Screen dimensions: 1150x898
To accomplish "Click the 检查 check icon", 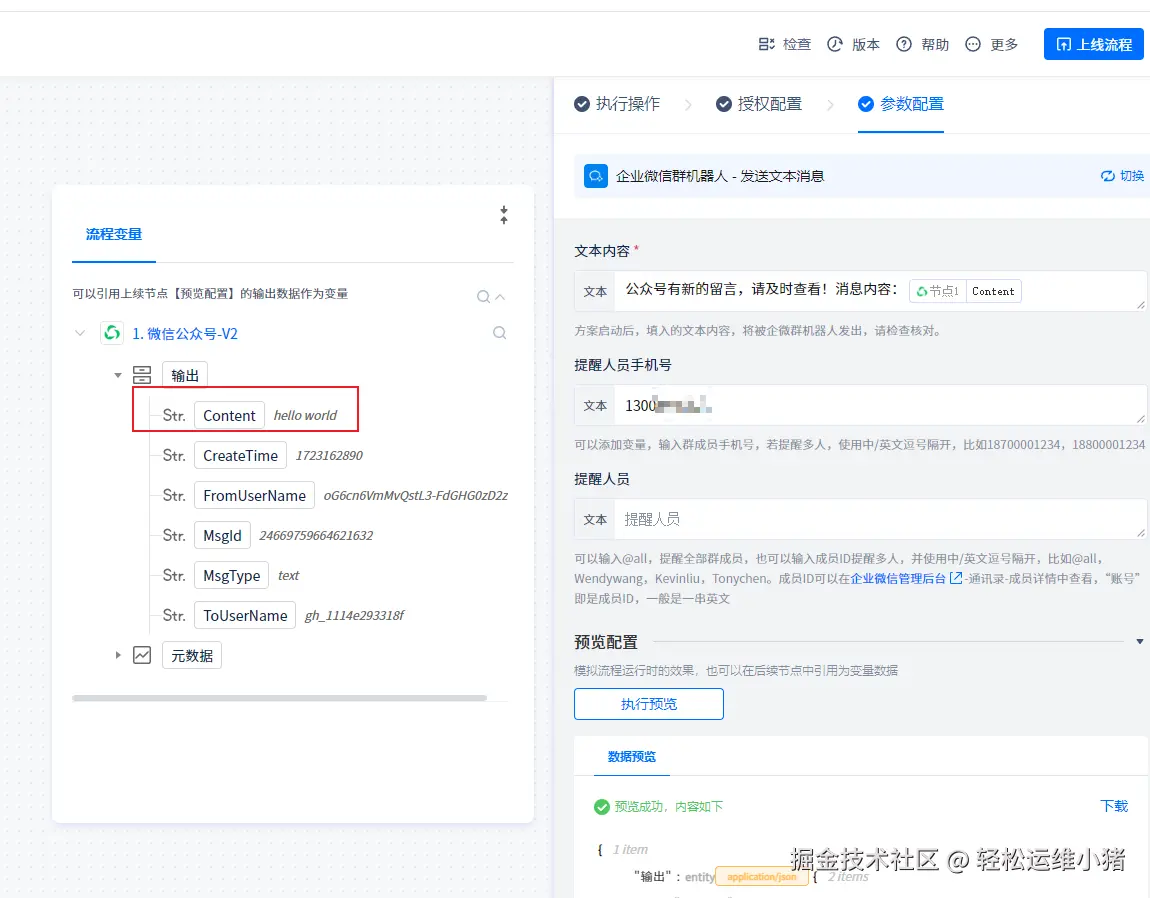I will point(766,44).
